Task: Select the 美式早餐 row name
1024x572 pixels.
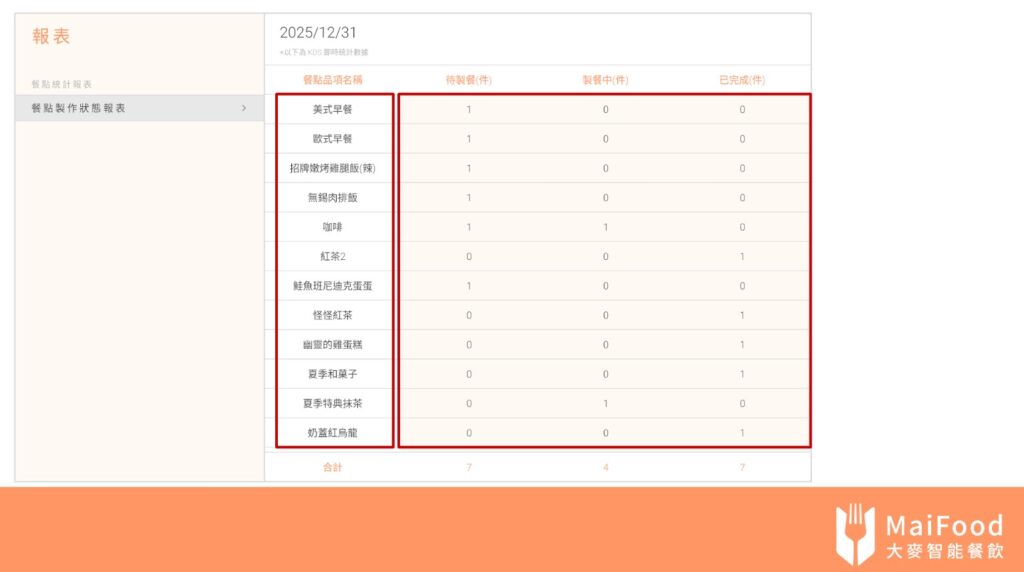Action: coord(333,109)
